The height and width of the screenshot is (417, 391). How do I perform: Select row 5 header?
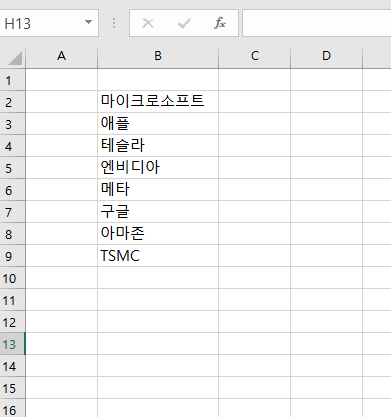click(x=12, y=168)
